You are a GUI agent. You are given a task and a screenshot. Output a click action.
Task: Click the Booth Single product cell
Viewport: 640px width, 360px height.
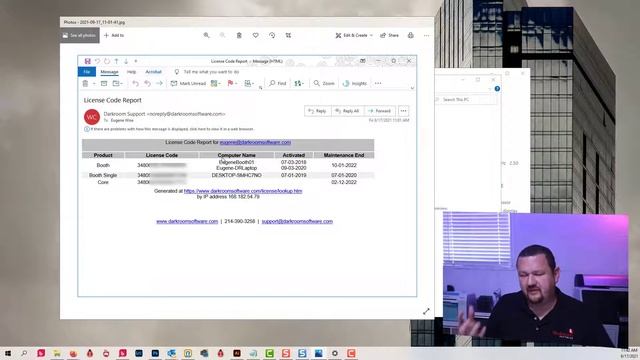coord(103,175)
